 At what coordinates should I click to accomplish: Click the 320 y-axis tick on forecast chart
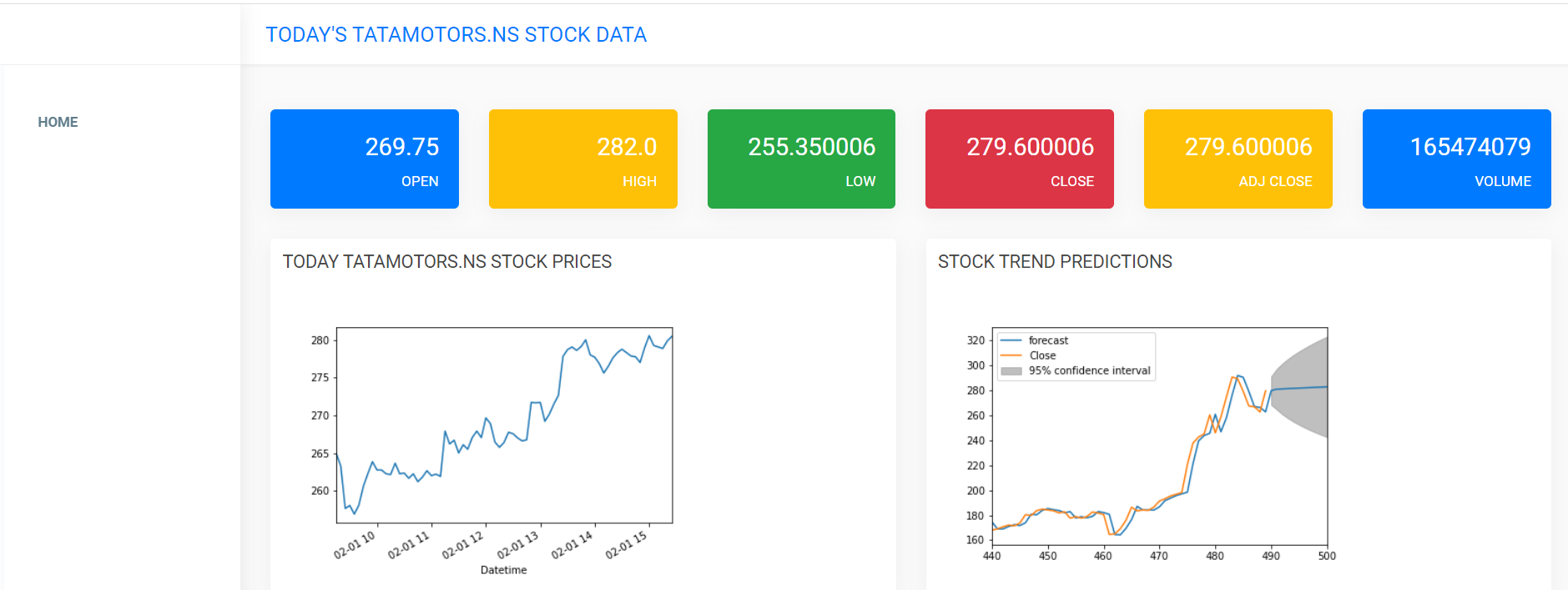(976, 340)
